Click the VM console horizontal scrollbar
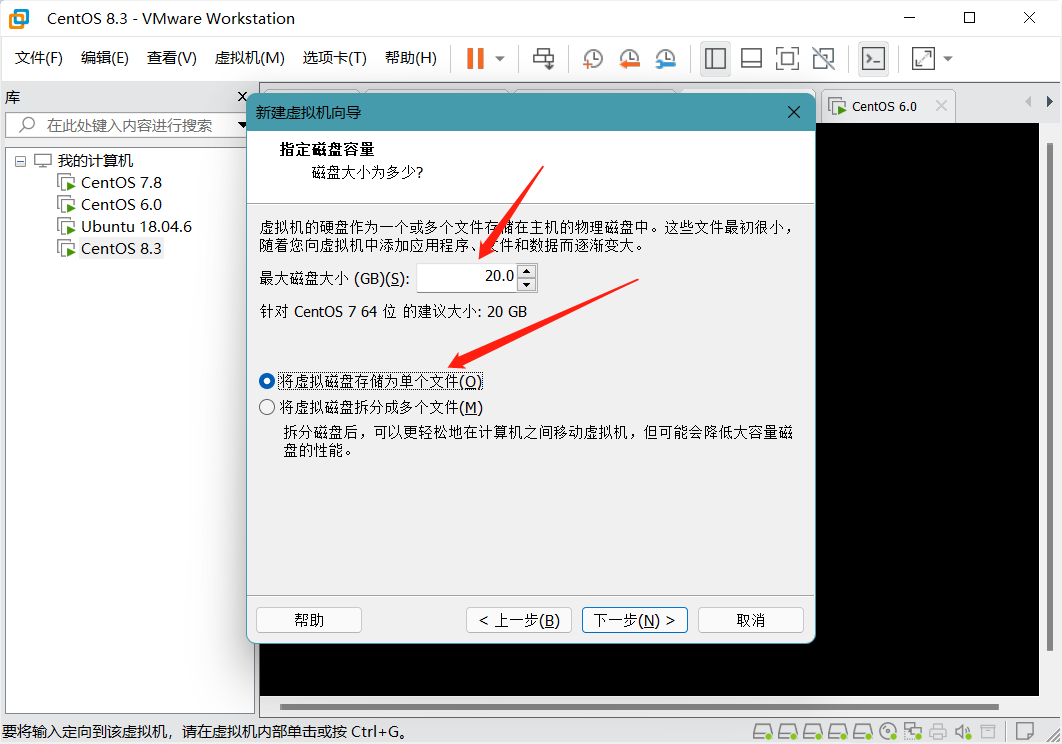 tap(639, 707)
